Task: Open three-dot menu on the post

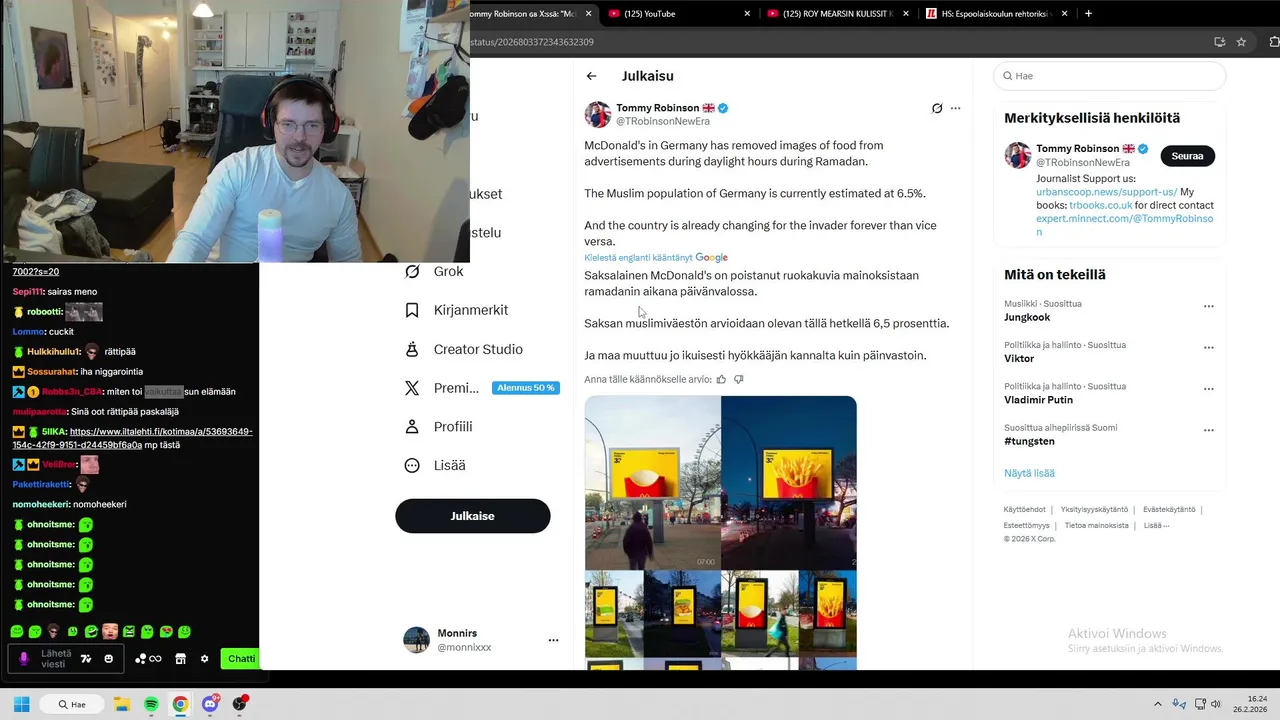Action: (x=956, y=108)
